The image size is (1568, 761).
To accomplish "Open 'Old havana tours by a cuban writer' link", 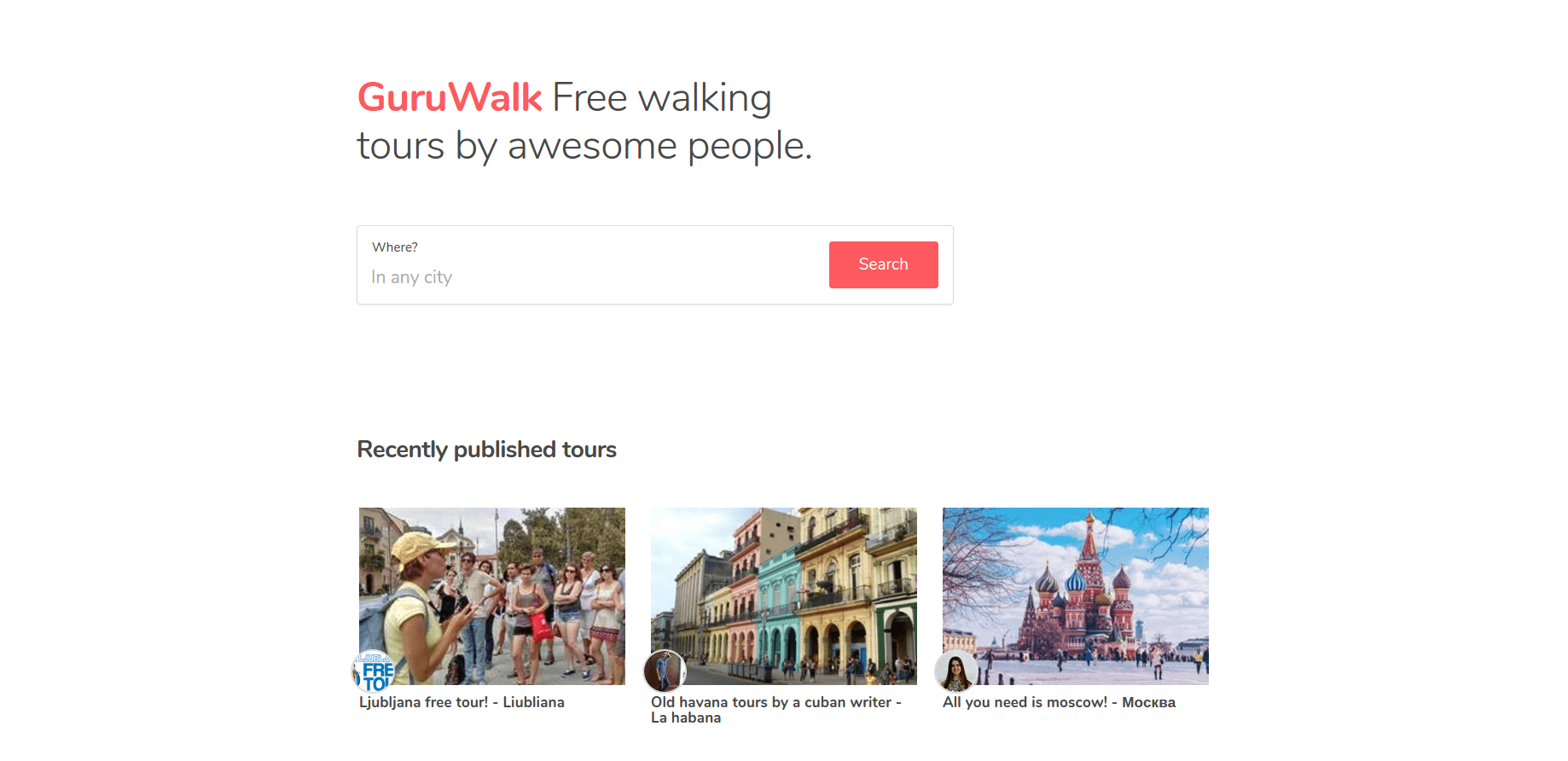I will [x=776, y=702].
